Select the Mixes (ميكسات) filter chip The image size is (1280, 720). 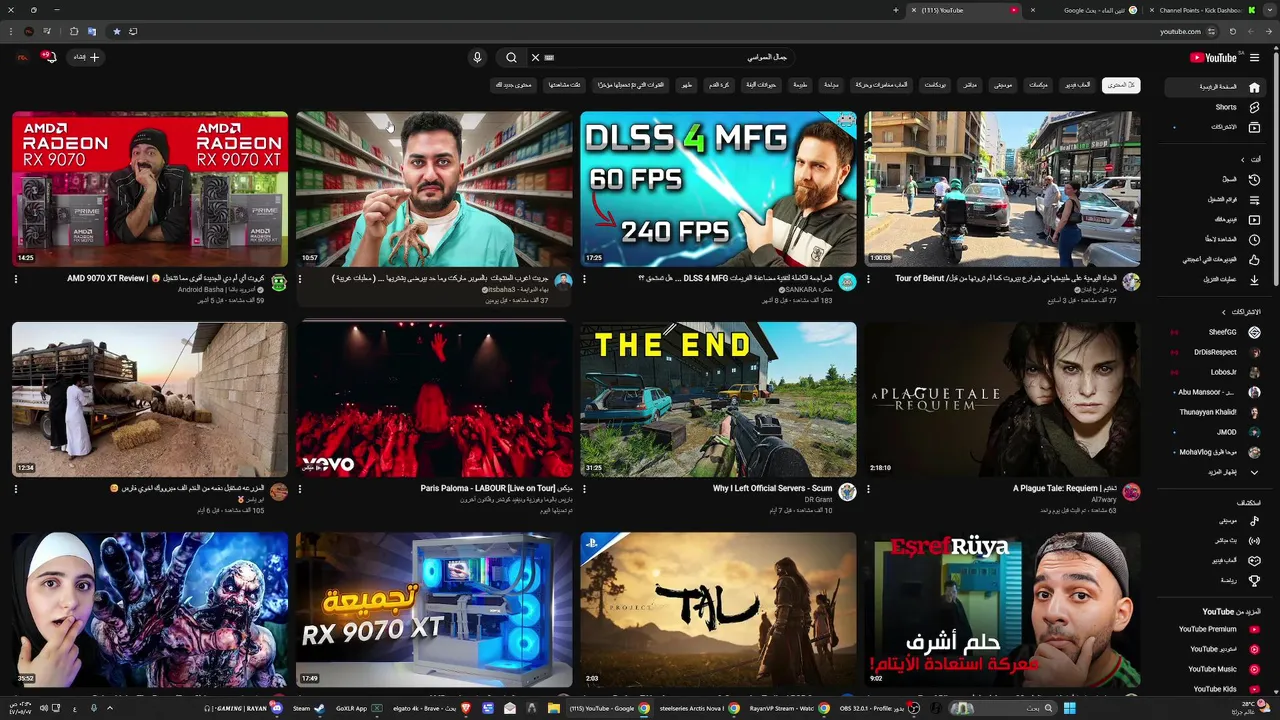(x=1039, y=85)
